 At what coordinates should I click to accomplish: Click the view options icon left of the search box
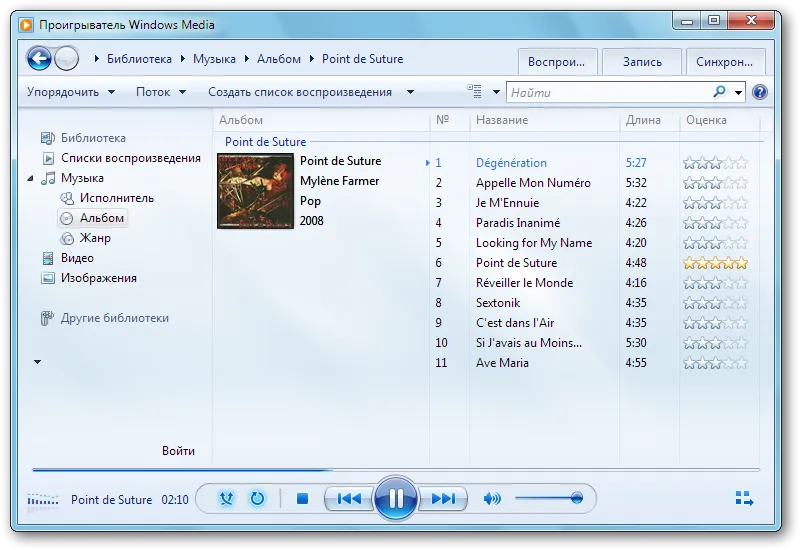pyautogui.click(x=474, y=91)
